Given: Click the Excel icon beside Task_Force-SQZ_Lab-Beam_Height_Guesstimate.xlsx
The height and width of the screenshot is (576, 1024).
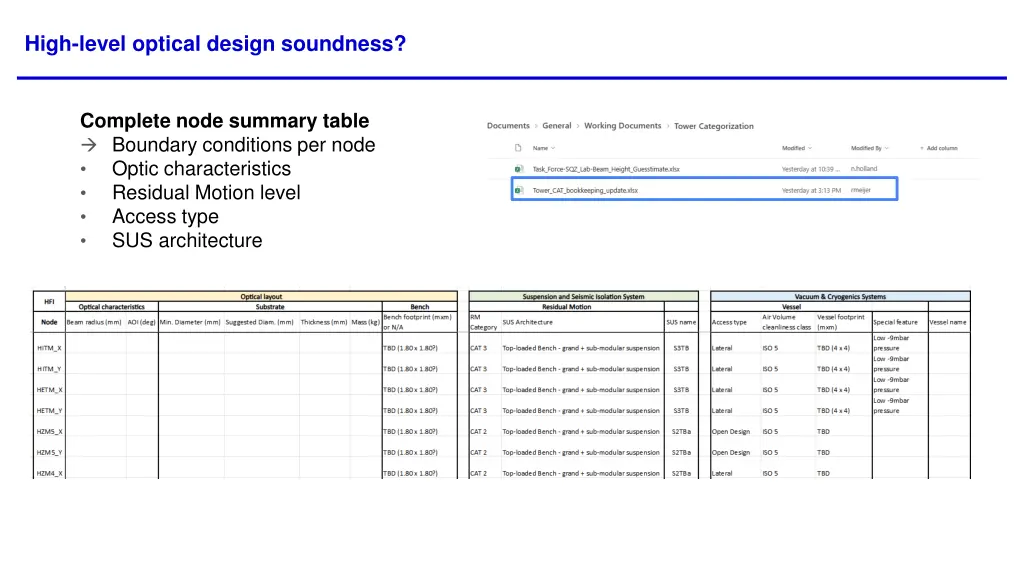Looking at the screenshot, I should pyautogui.click(x=518, y=169).
